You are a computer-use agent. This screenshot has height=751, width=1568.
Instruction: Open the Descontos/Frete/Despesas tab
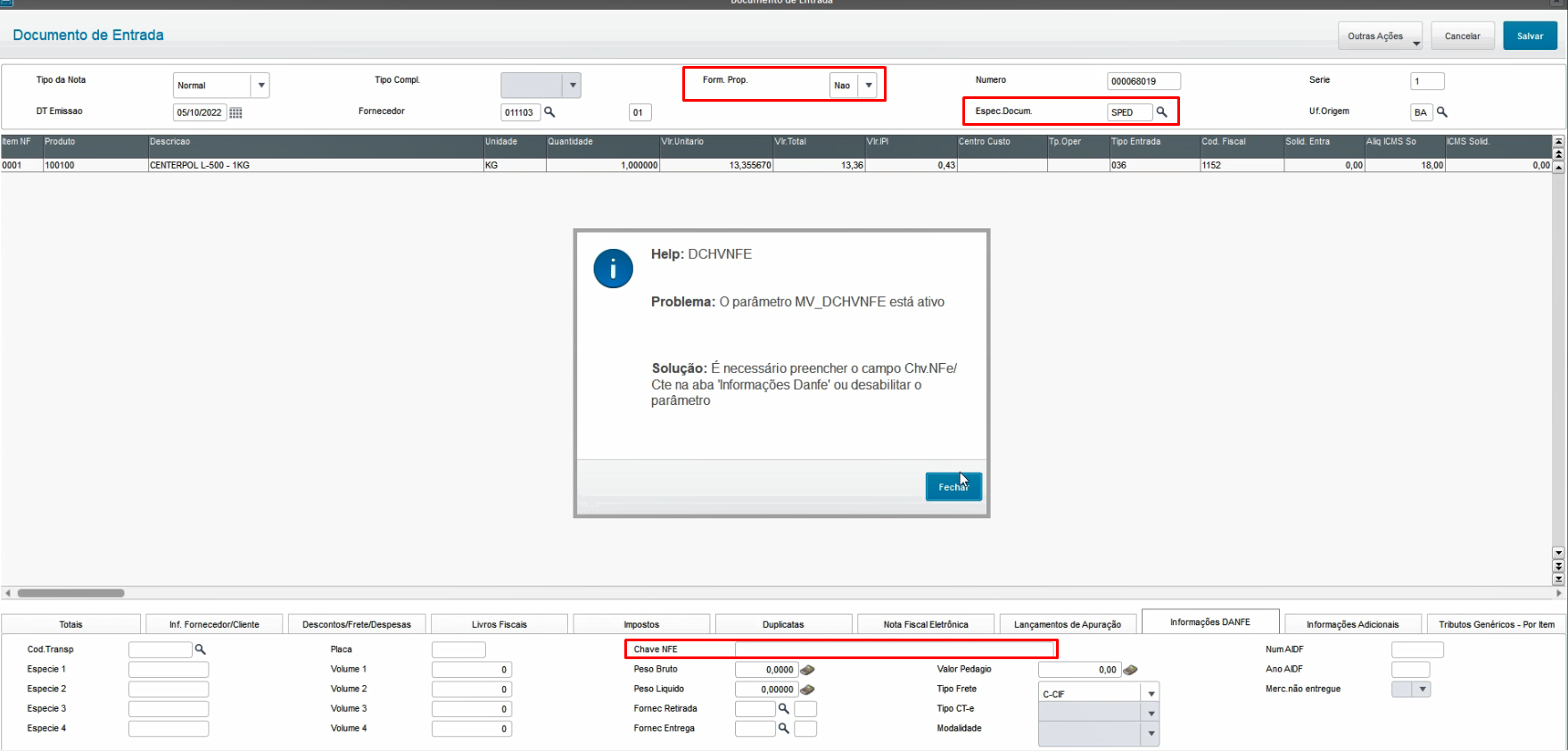coord(357,624)
